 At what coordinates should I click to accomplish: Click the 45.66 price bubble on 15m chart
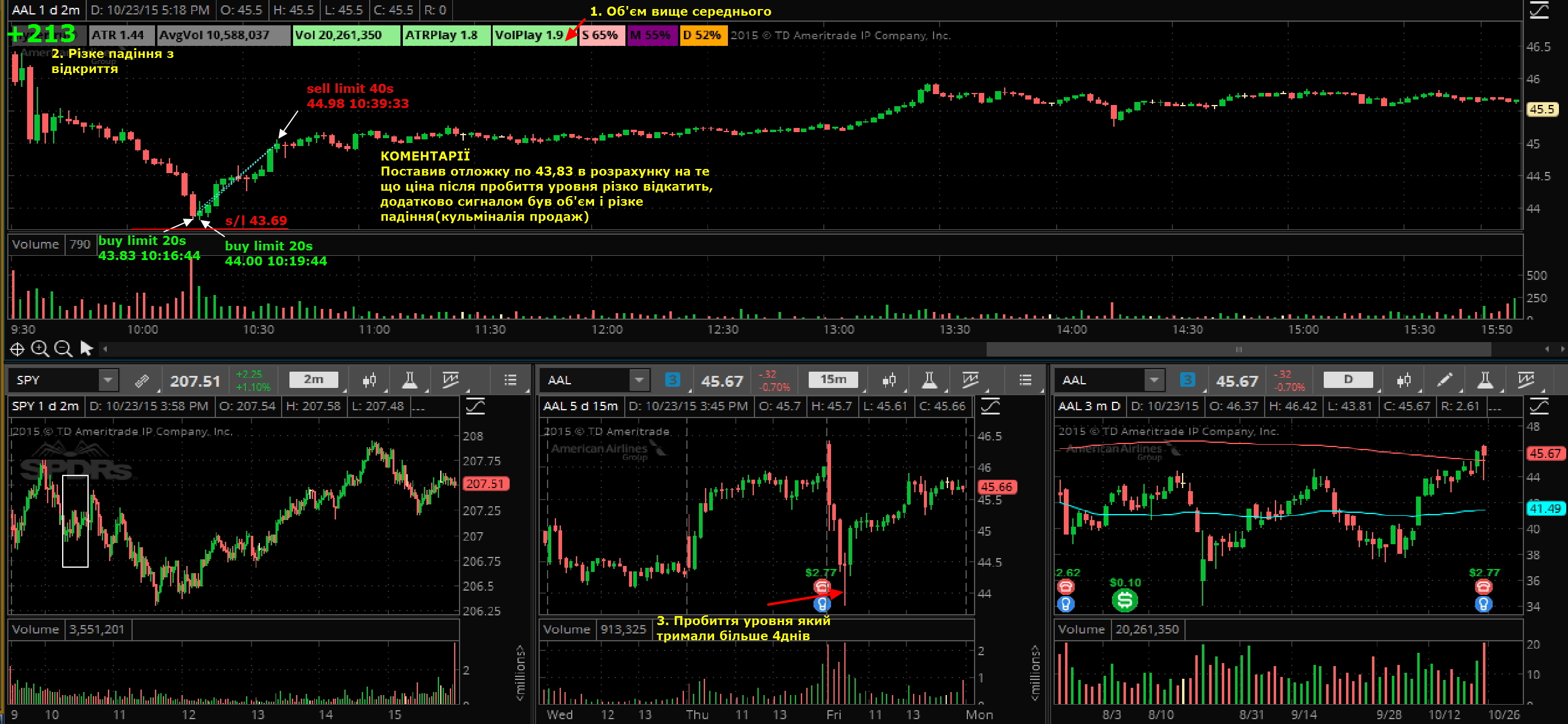[996, 486]
